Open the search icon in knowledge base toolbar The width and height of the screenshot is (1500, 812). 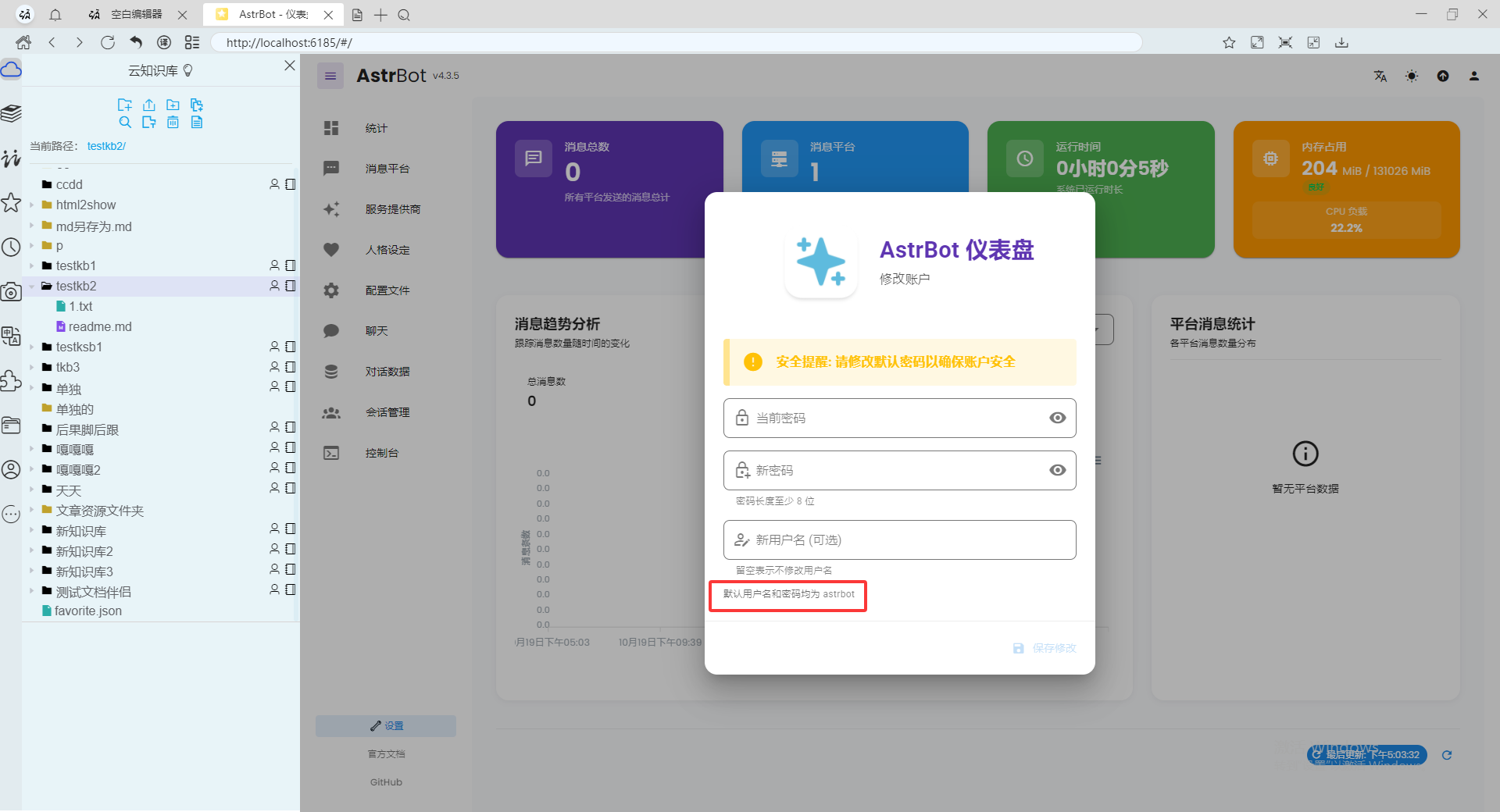125,122
